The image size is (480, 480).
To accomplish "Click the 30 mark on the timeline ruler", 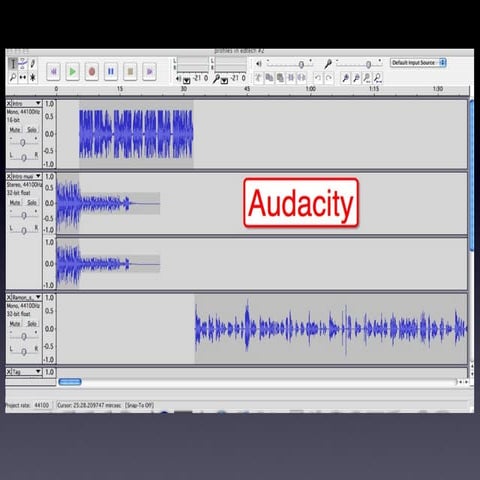I will click(184, 89).
